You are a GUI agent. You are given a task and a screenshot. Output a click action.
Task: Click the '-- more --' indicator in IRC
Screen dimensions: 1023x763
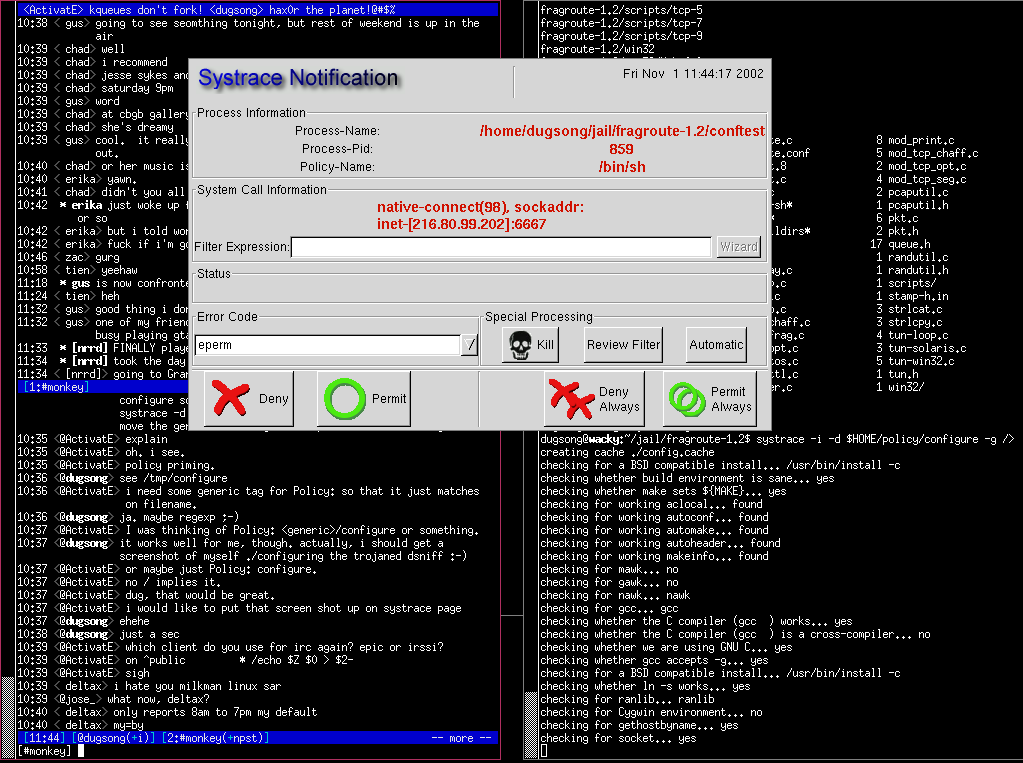click(460, 738)
